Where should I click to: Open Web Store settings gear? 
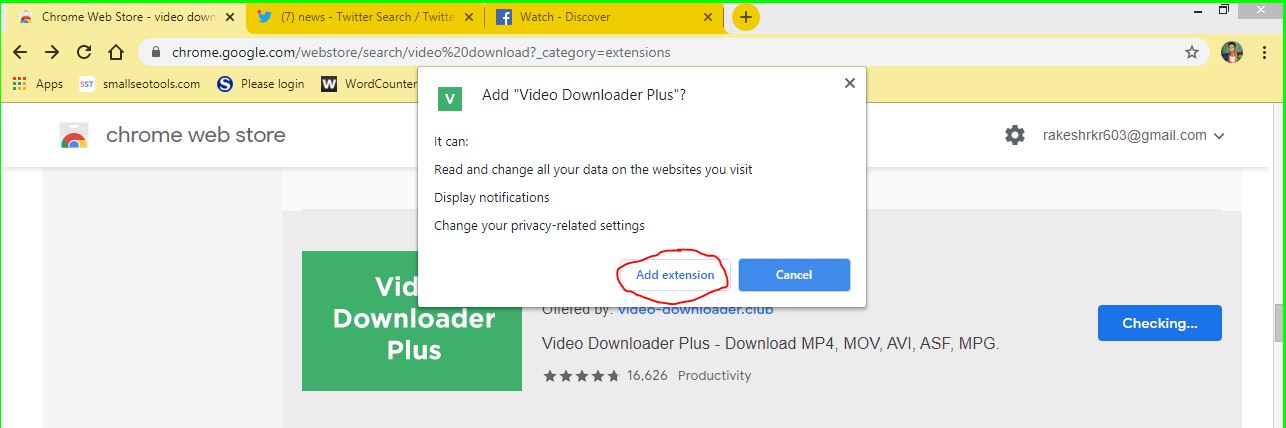1015,135
